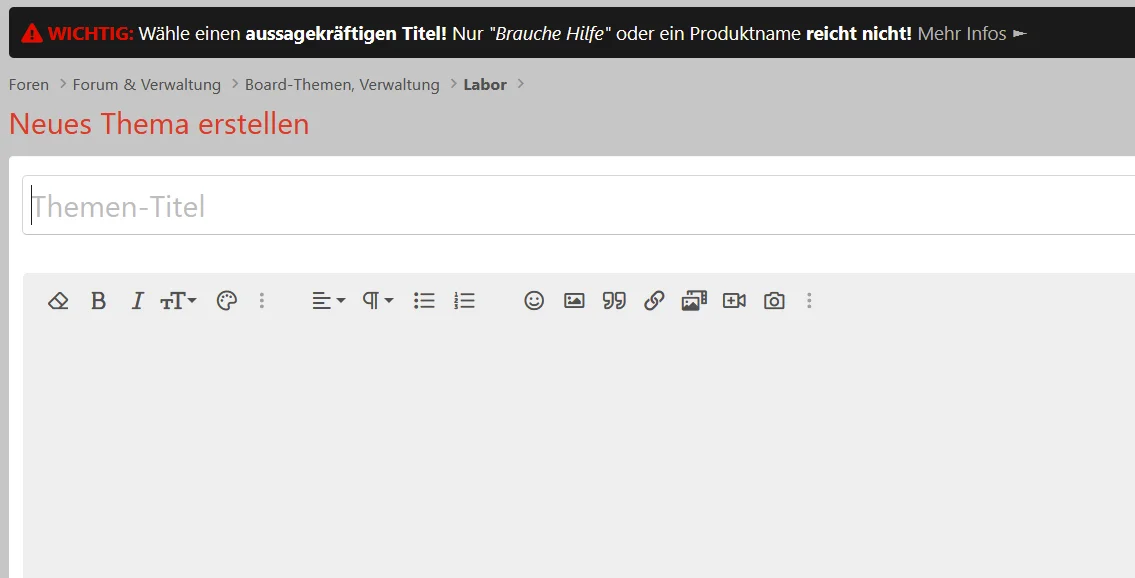Toggle italic text formatting
The image size is (1135, 578).
point(137,301)
